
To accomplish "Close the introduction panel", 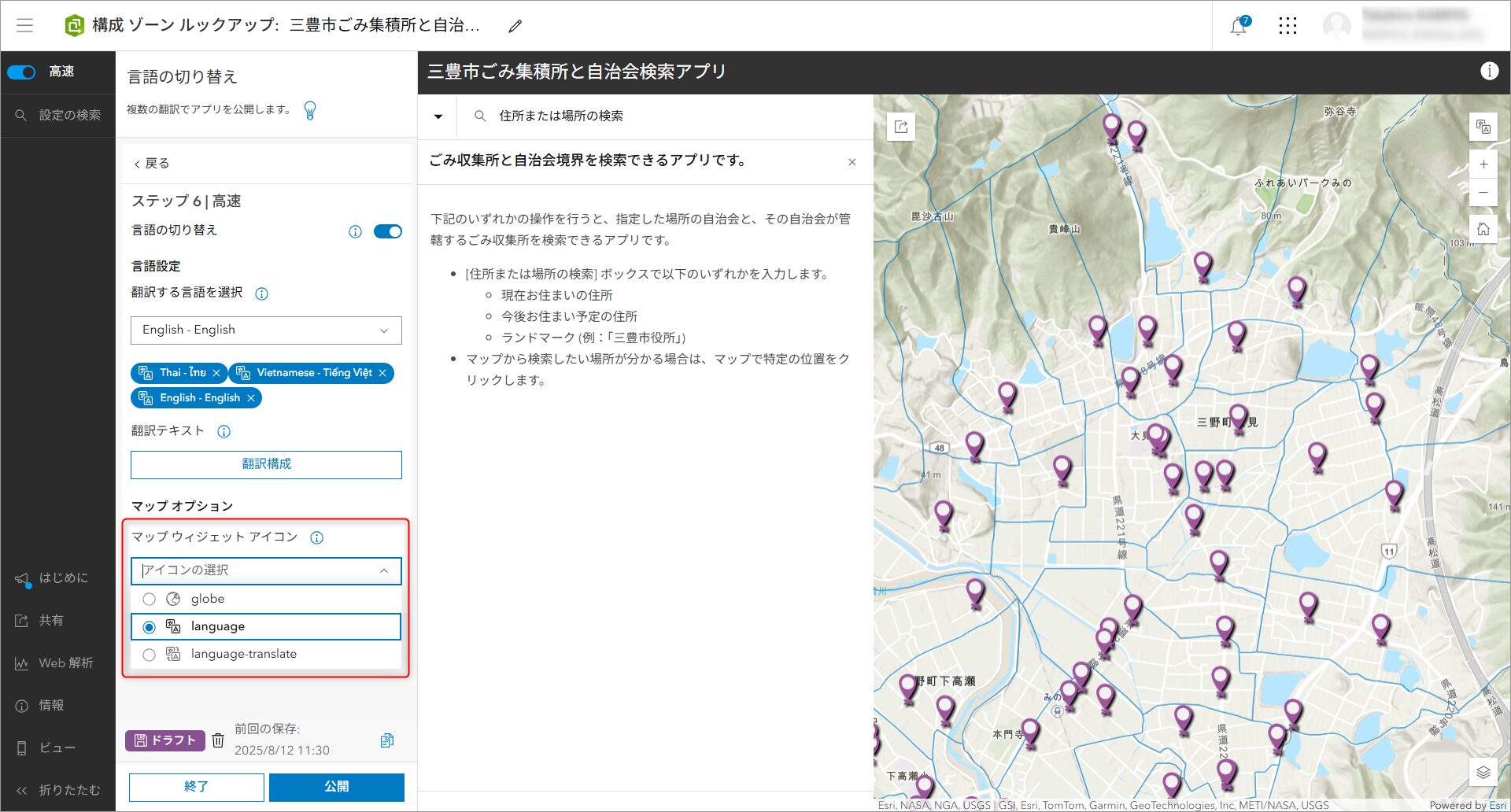I will pos(852,162).
